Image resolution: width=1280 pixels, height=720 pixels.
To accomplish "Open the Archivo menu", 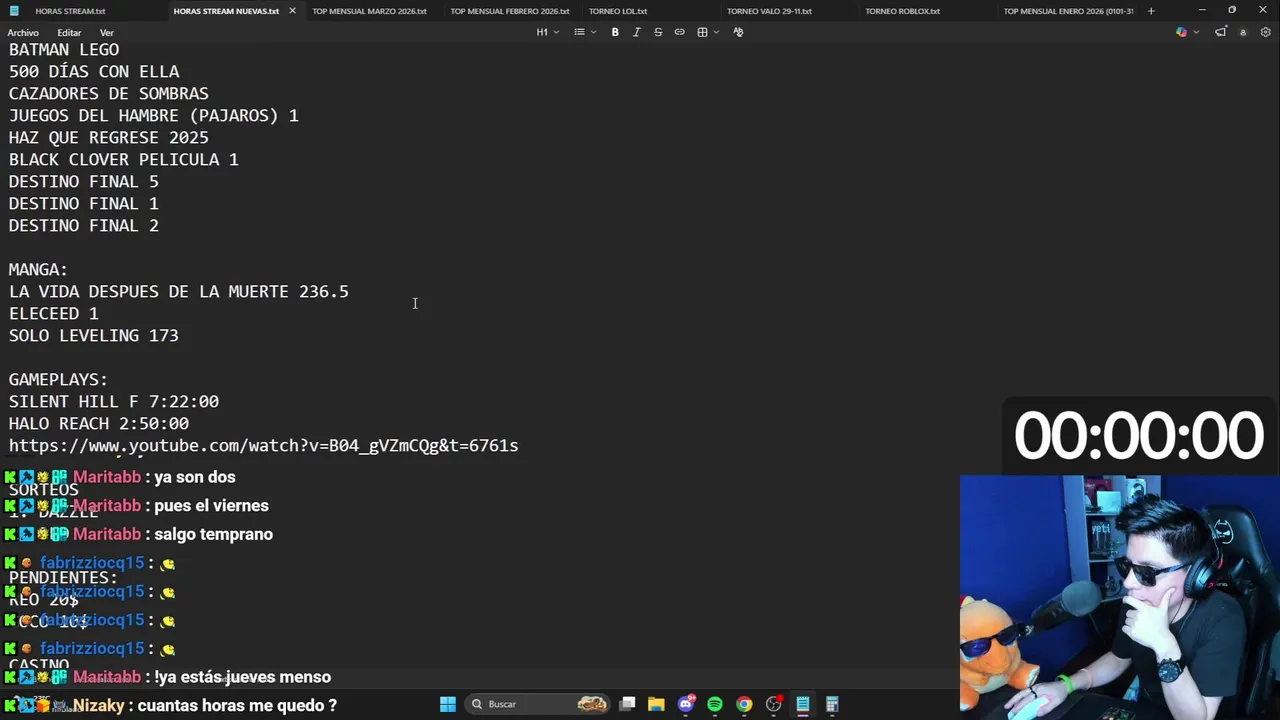I will point(23,33).
